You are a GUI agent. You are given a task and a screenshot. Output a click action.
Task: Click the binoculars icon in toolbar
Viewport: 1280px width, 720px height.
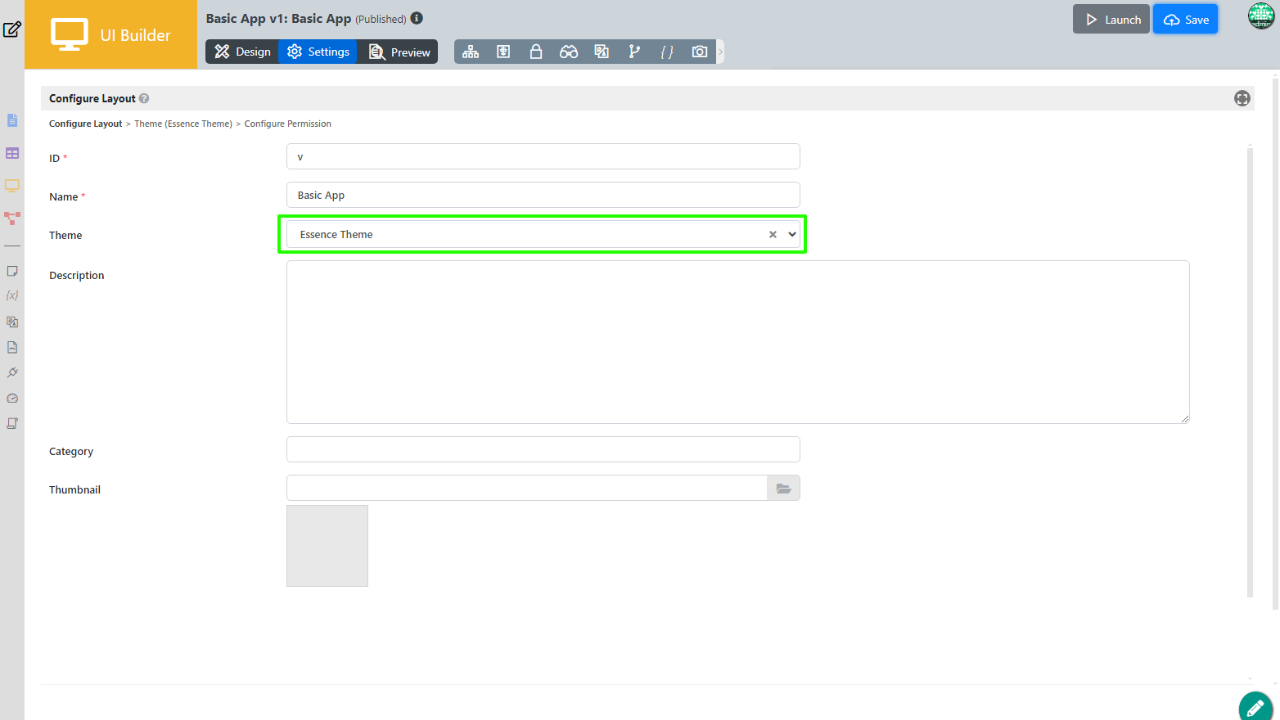(x=568, y=52)
